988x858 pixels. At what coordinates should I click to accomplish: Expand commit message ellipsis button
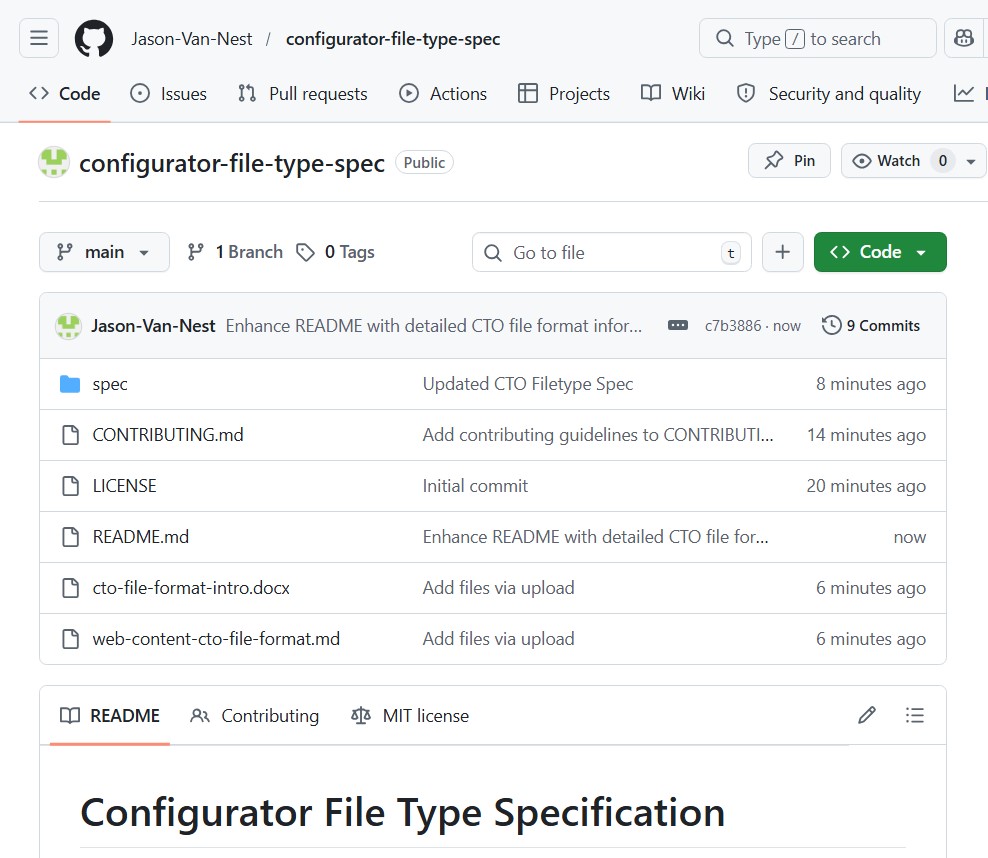(678, 325)
